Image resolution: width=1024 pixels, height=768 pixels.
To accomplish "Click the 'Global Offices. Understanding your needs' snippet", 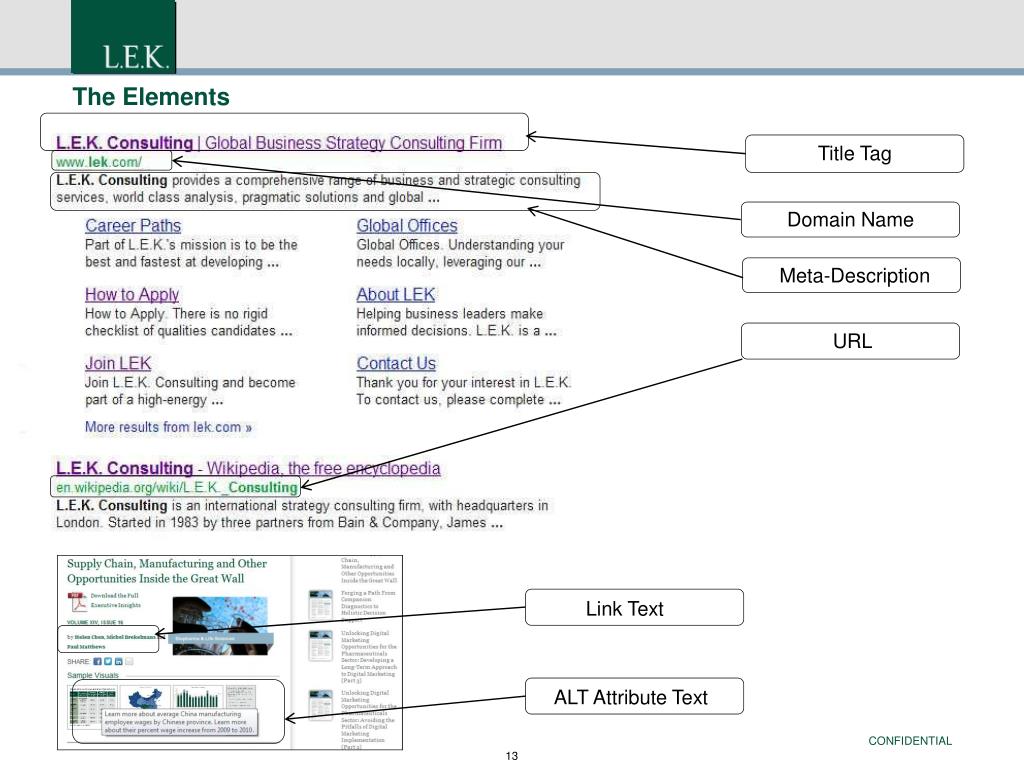I will point(460,253).
